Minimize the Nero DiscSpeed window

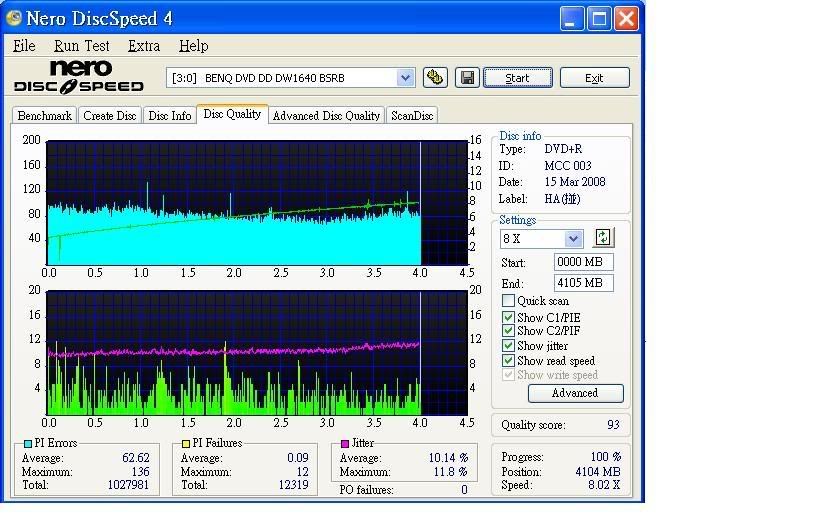pyautogui.click(x=572, y=19)
